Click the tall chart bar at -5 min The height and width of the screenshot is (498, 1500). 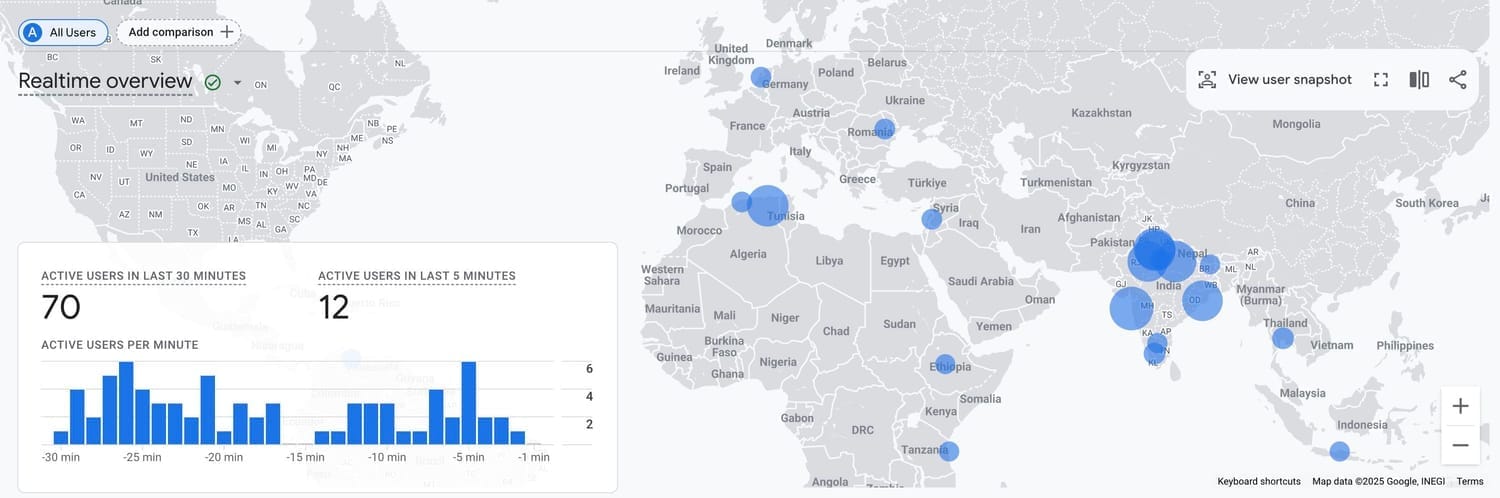pyautogui.click(x=468, y=403)
